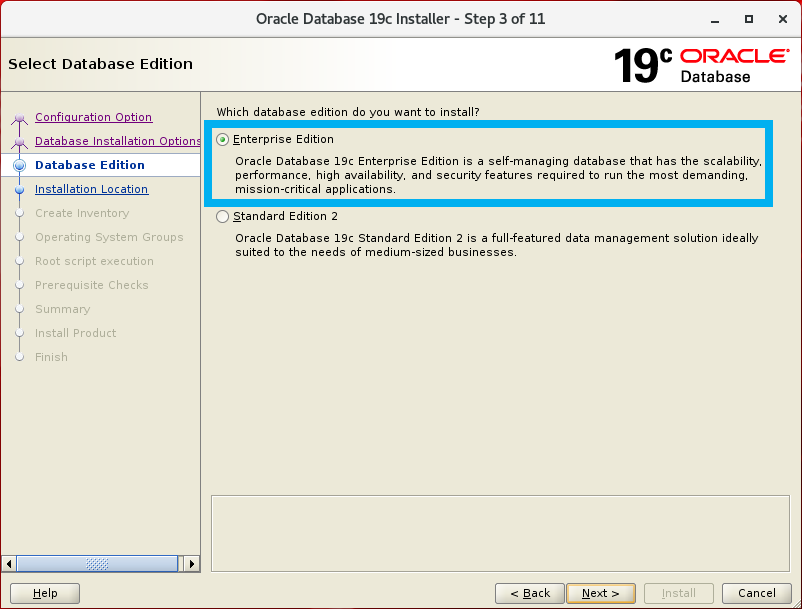The width and height of the screenshot is (802, 609).
Task: Click the Finish step marker dot
Action: (19, 357)
